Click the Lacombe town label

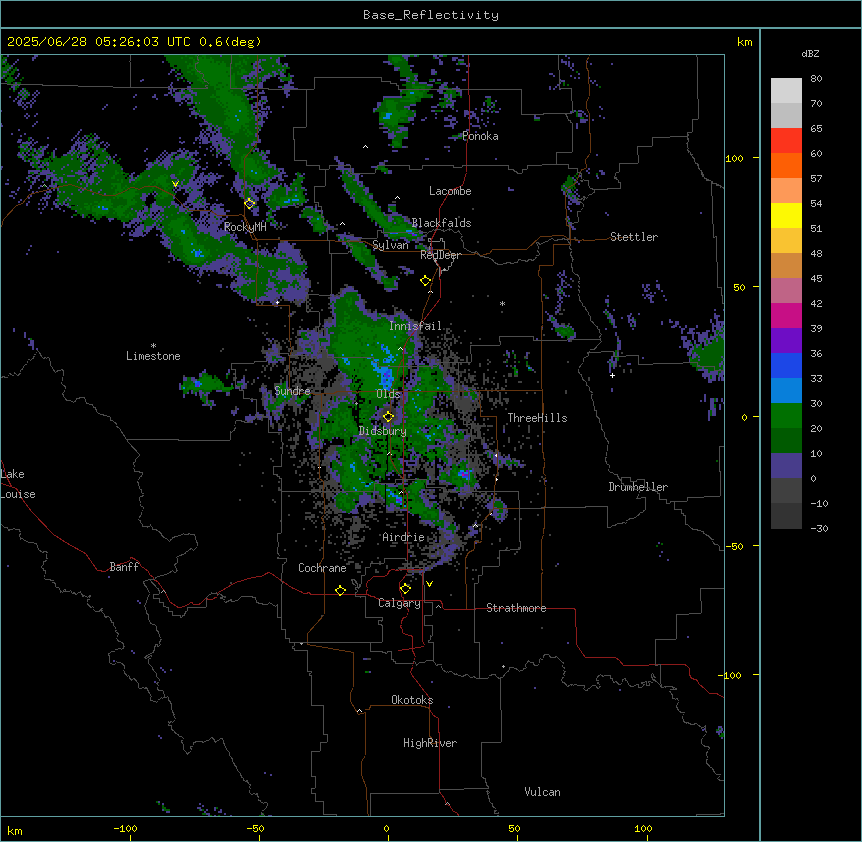click(450, 191)
